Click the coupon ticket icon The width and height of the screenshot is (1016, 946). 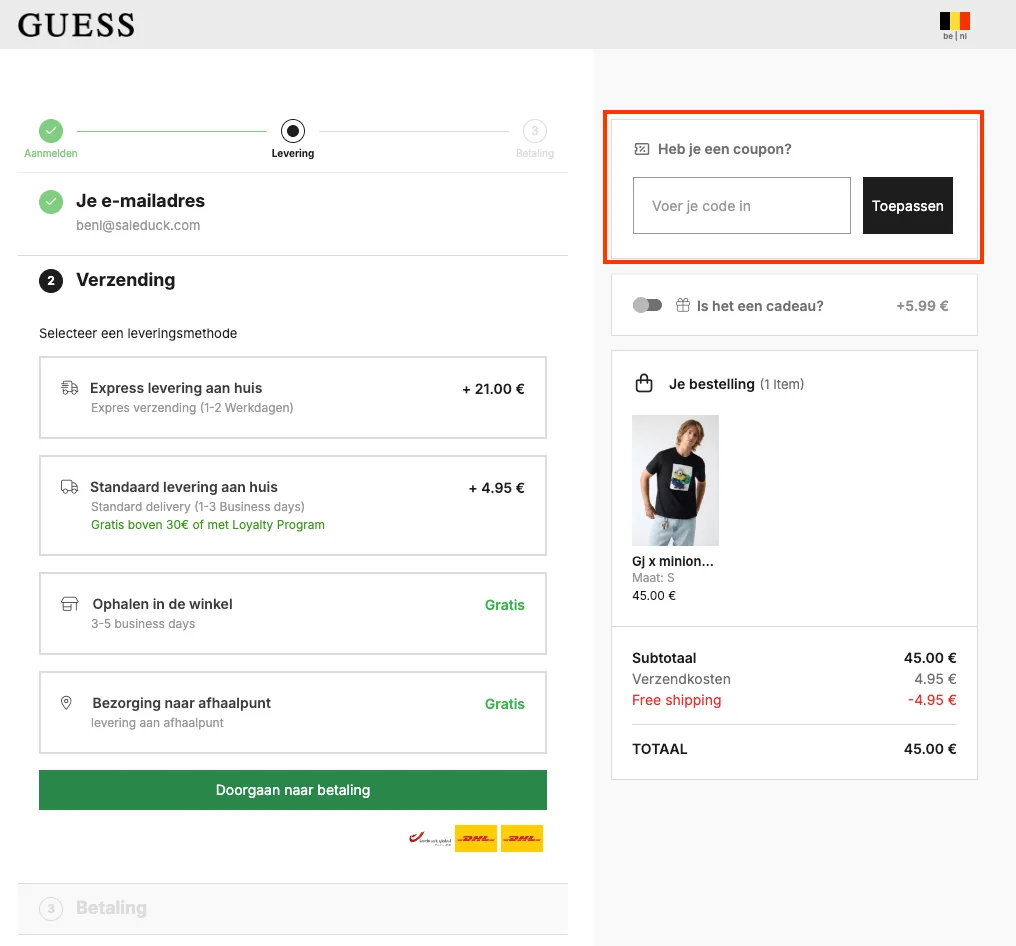641,149
